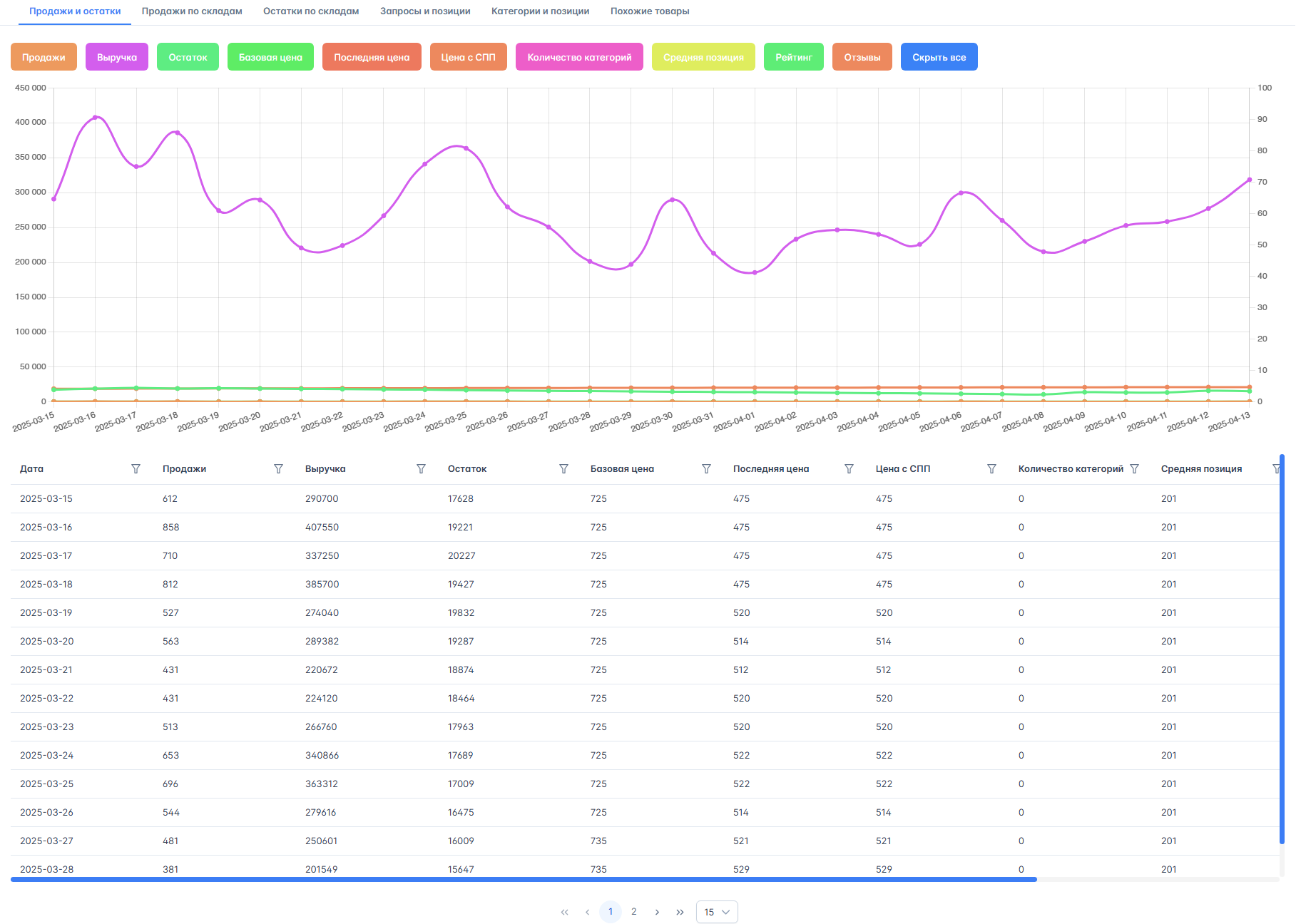Screen dimensions: 1296x924
Task: Open filter on Последняя цена column
Action: pos(849,468)
